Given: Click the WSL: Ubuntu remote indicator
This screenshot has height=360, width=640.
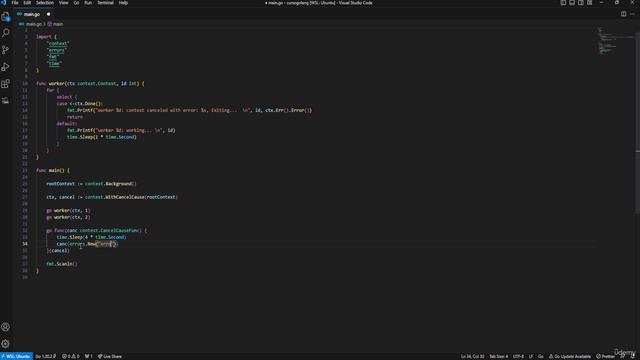Looking at the screenshot, I should 16,356.
